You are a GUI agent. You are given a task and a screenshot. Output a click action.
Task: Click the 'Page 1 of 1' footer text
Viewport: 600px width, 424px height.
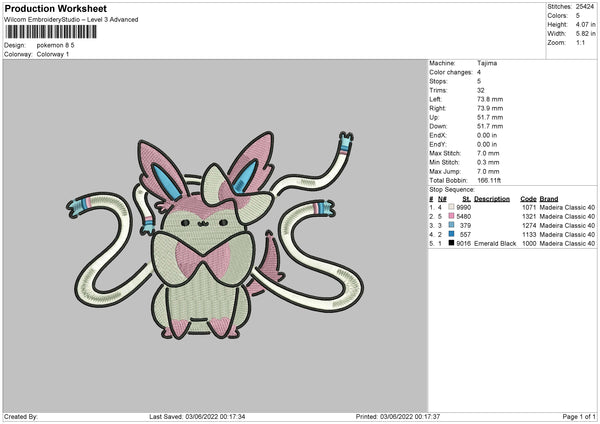pyautogui.click(x=579, y=417)
